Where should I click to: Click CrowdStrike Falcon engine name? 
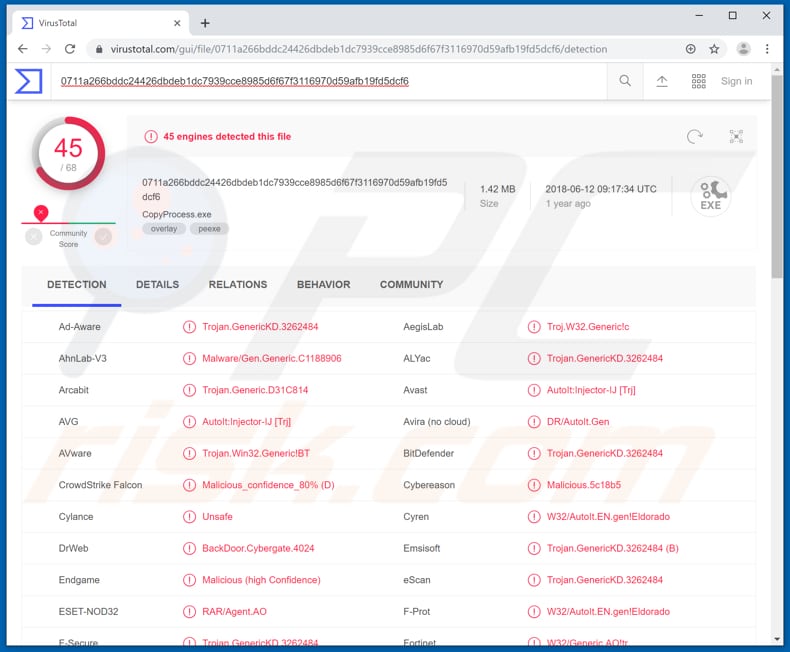(x=100, y=485)
